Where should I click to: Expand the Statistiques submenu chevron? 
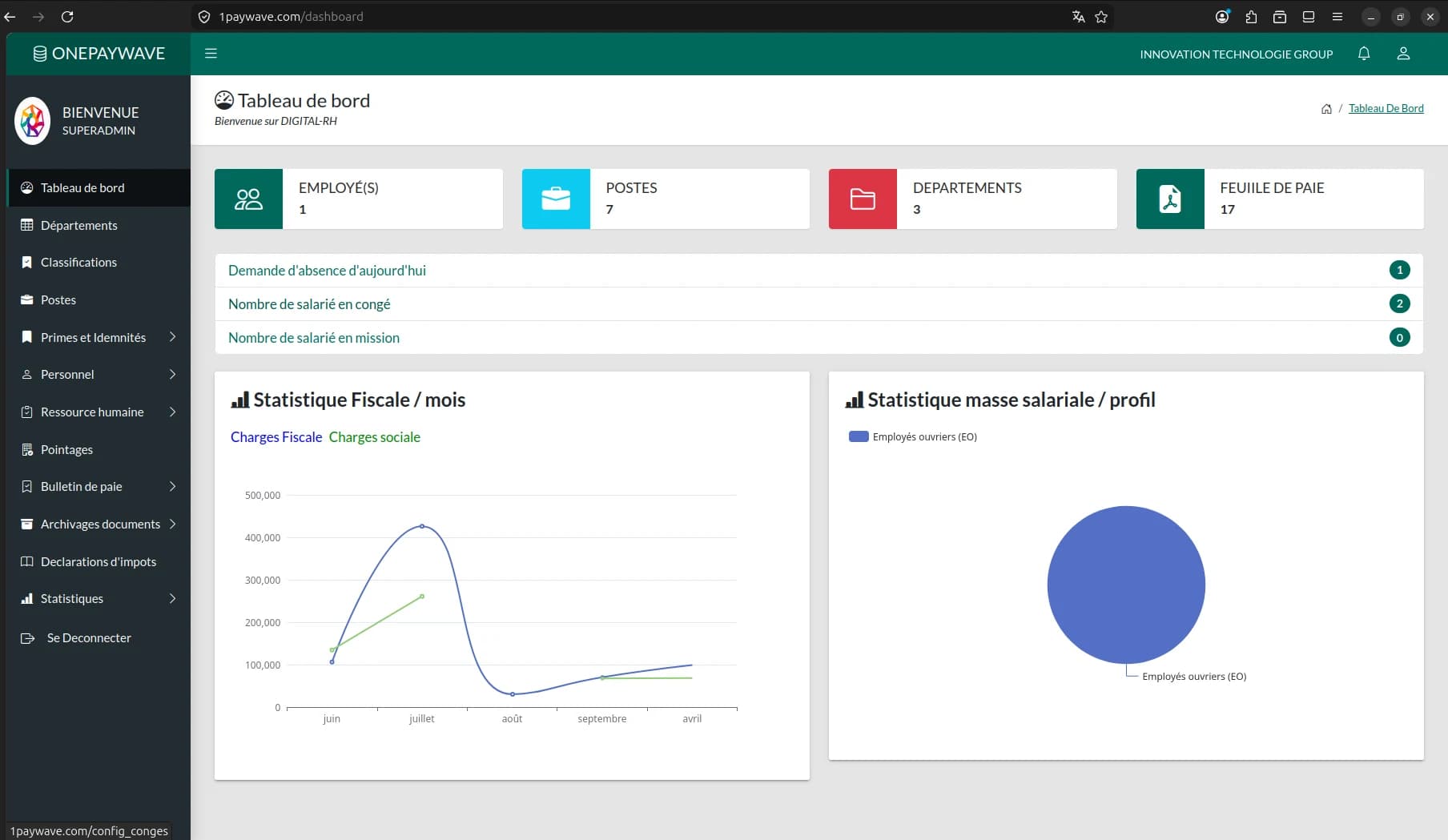(x=172, y=598)
